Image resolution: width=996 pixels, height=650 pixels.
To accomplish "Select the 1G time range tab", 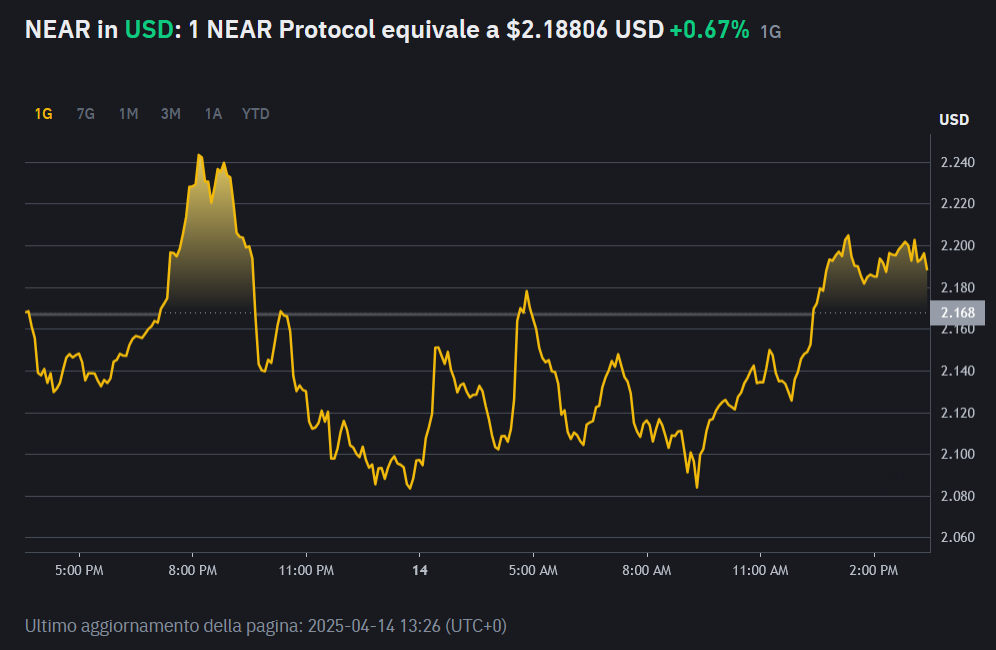I will tap(43, 114).
